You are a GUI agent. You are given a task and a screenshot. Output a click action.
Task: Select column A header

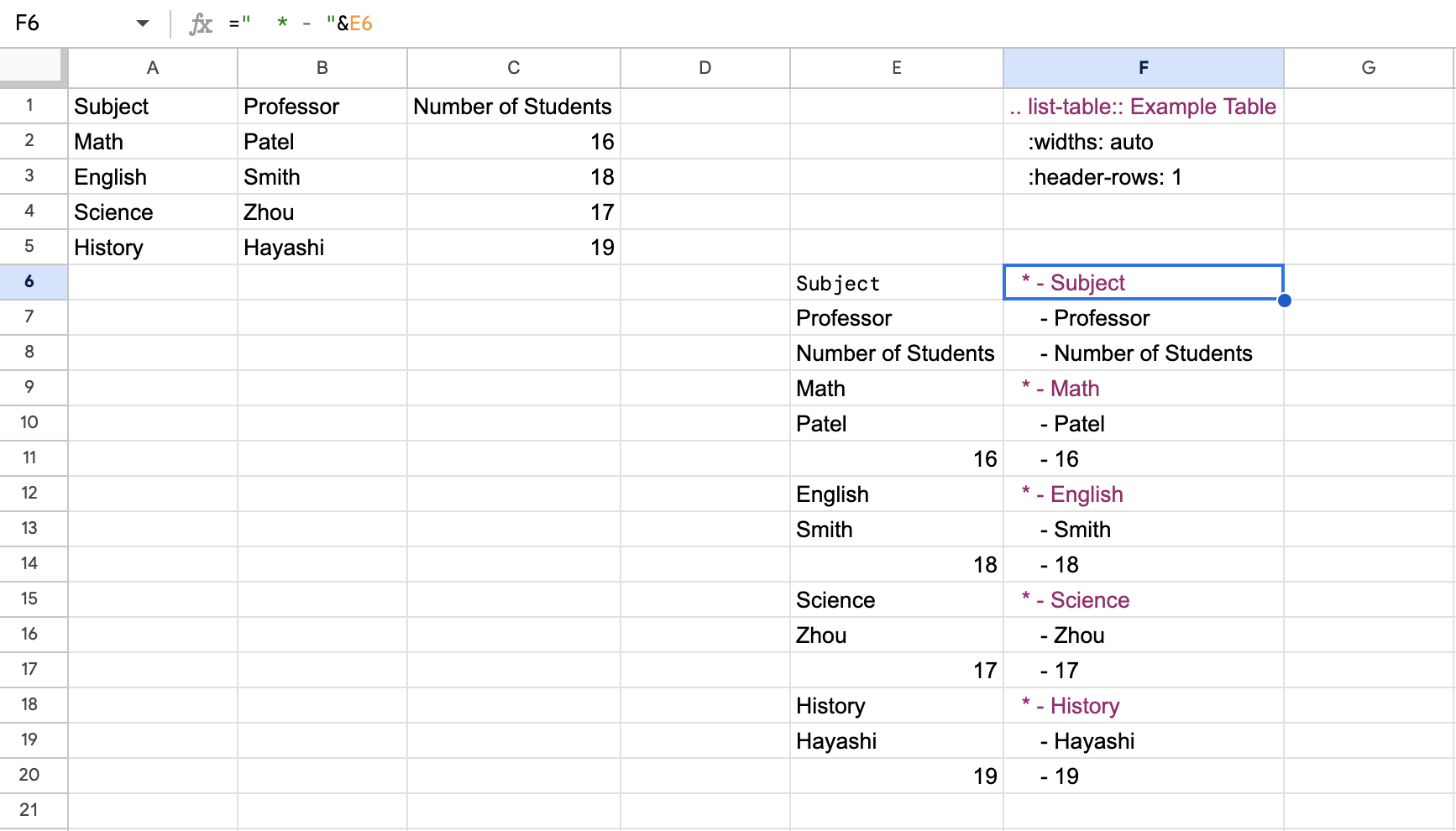point(153,68)
